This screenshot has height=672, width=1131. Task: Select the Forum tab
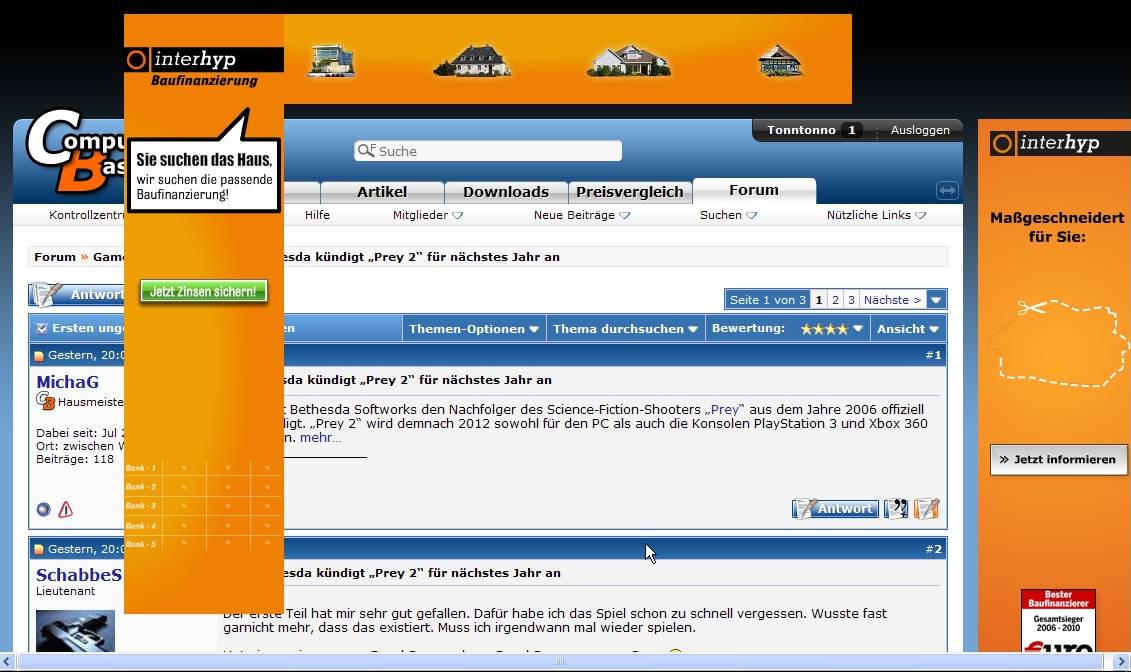pyautogui.click(x=754, y=190)
